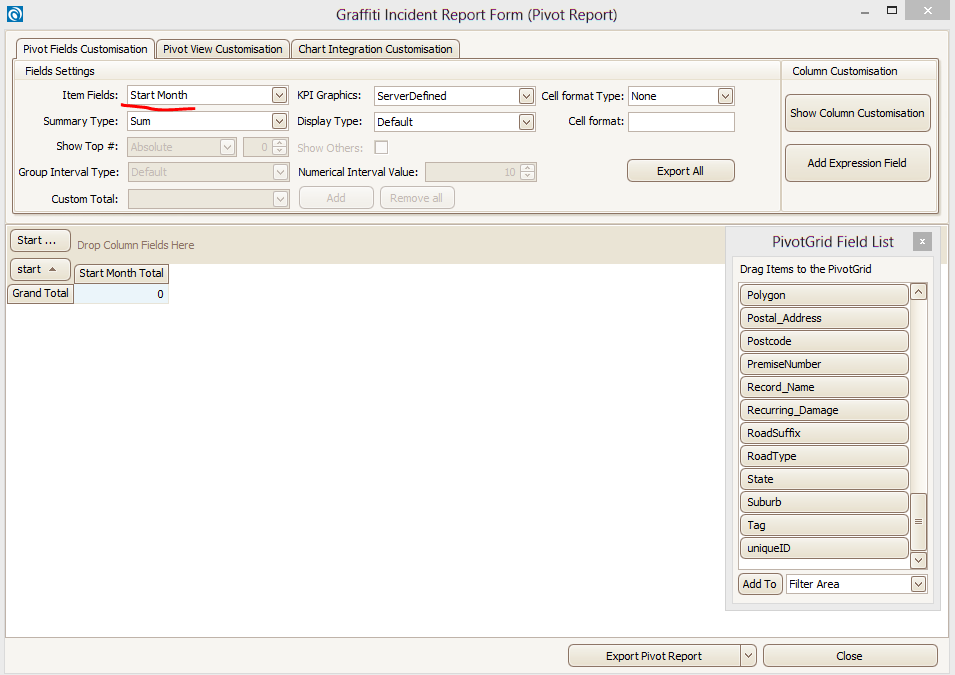955x675 pixels.
Task: Click Add Expression Field button
Action: pos(857,163)
